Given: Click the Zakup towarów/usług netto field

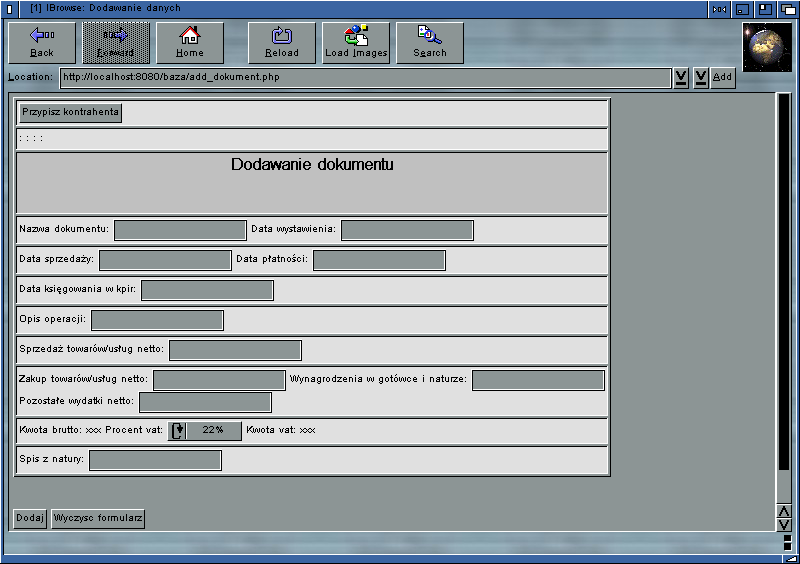Looking at the screenshot, I should (219, 380).
